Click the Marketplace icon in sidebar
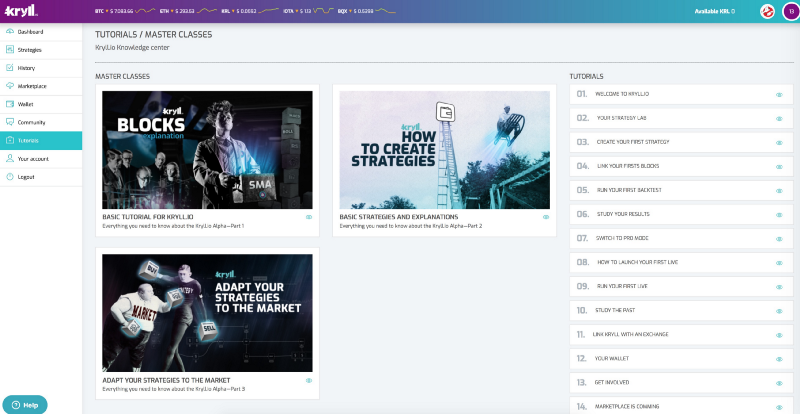This screenshot has height=414, width=800. pyautogui.click(x=10, y=86)
